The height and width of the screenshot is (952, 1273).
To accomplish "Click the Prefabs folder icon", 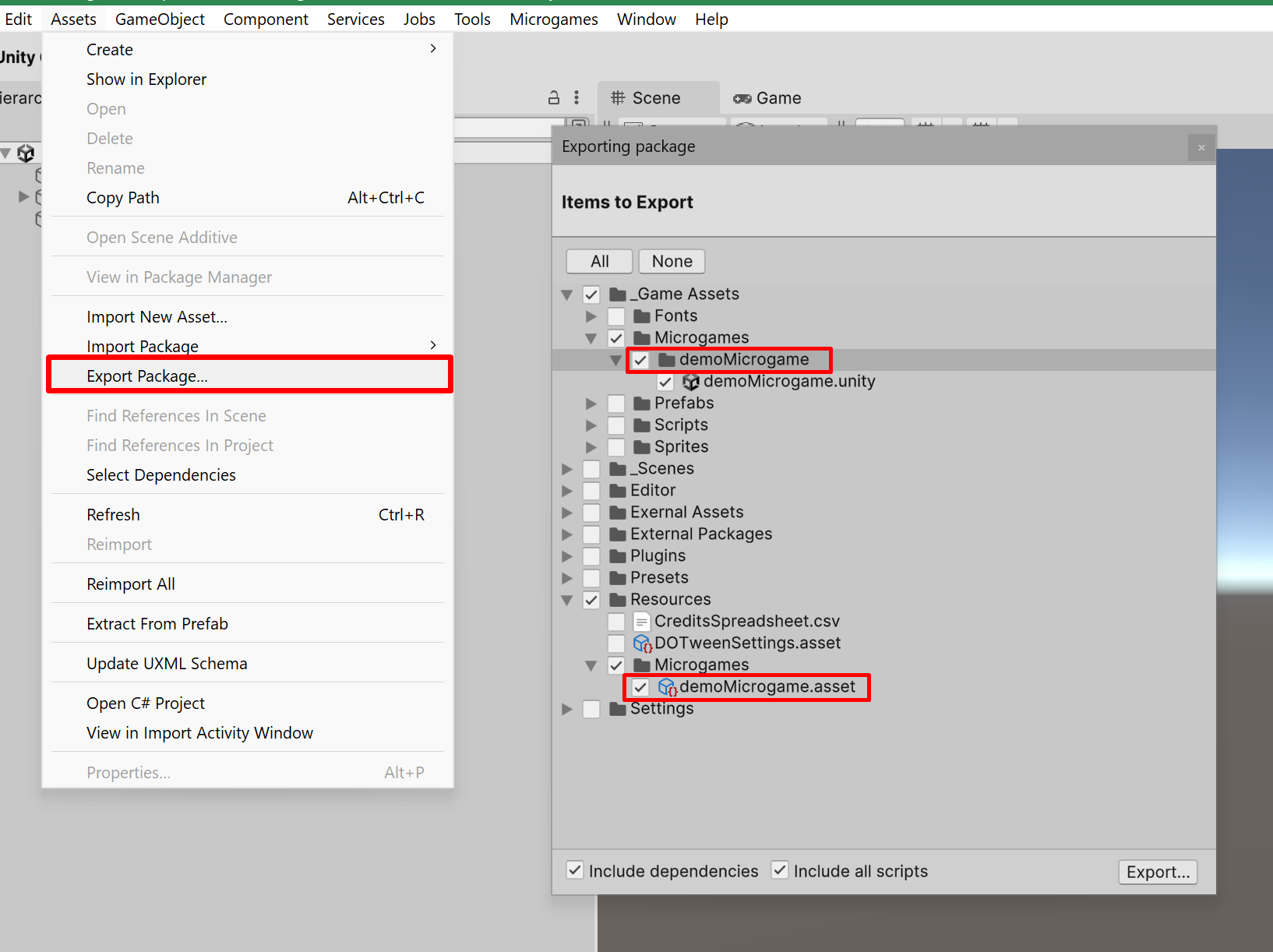I will point(642,404).
